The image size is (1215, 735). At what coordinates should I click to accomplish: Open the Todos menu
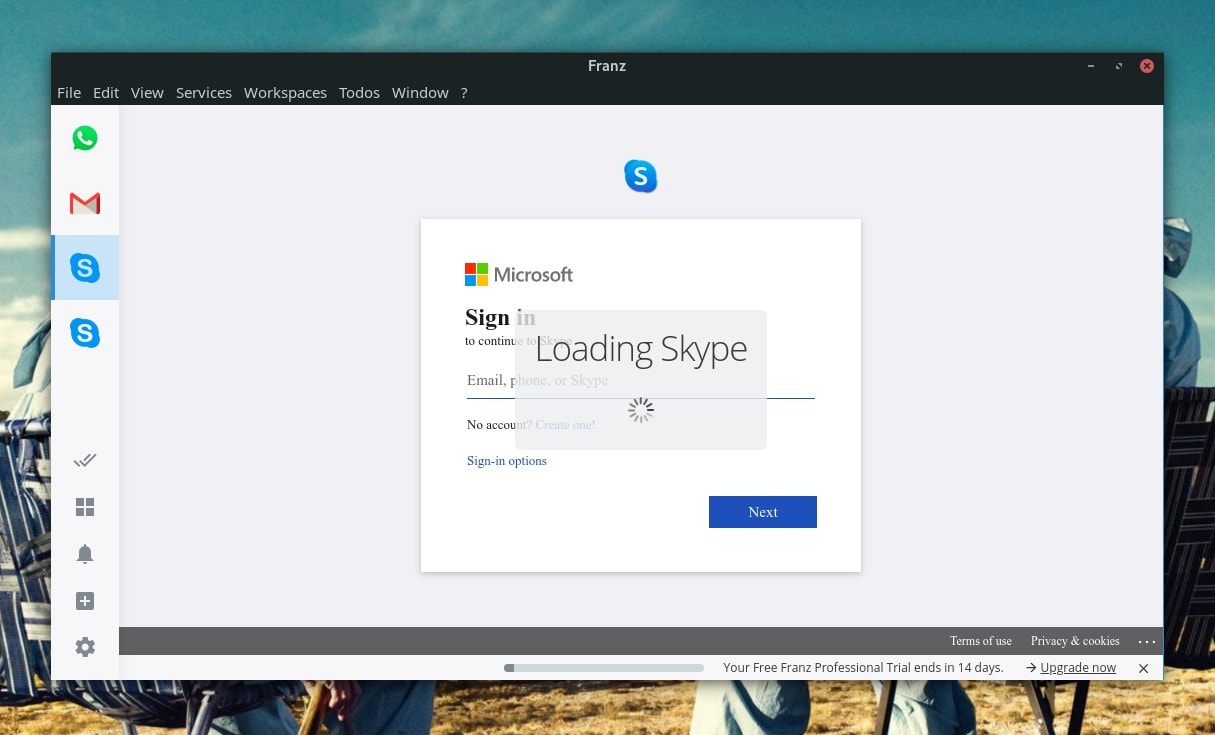(x=359, y=93)
